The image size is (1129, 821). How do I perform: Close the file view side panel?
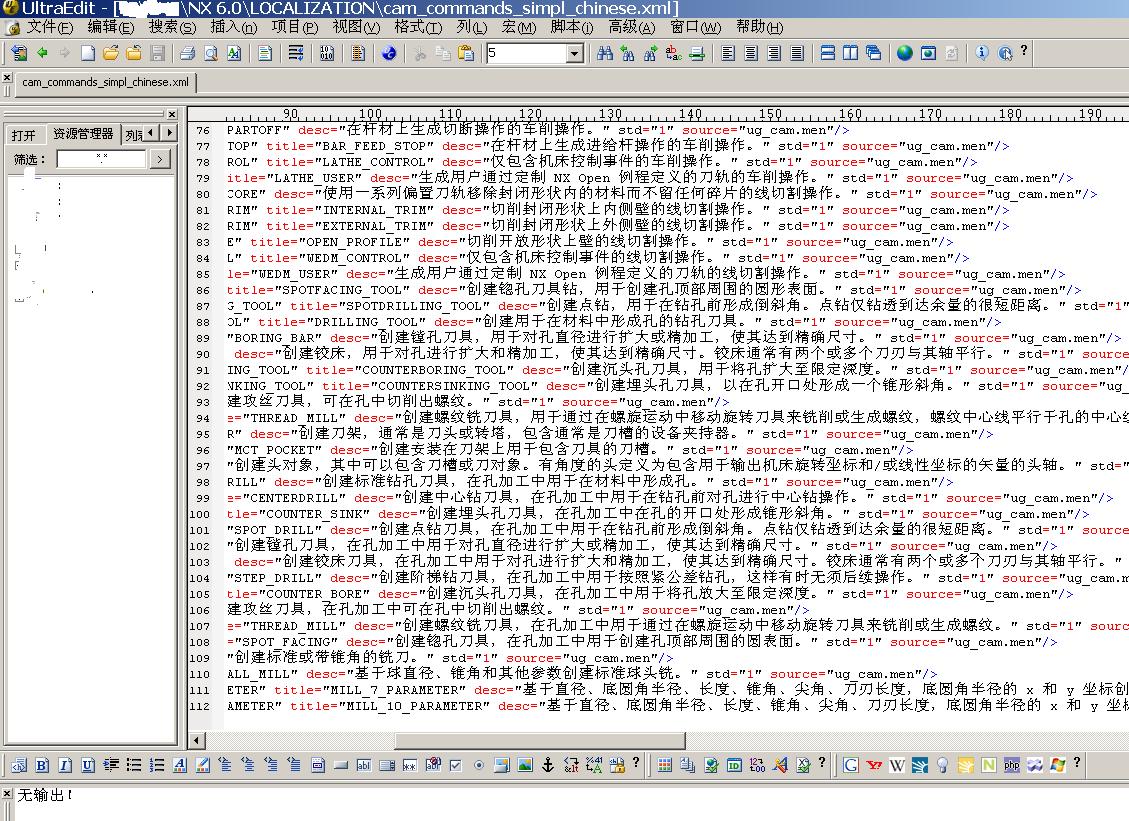click(x=171, y=115)
